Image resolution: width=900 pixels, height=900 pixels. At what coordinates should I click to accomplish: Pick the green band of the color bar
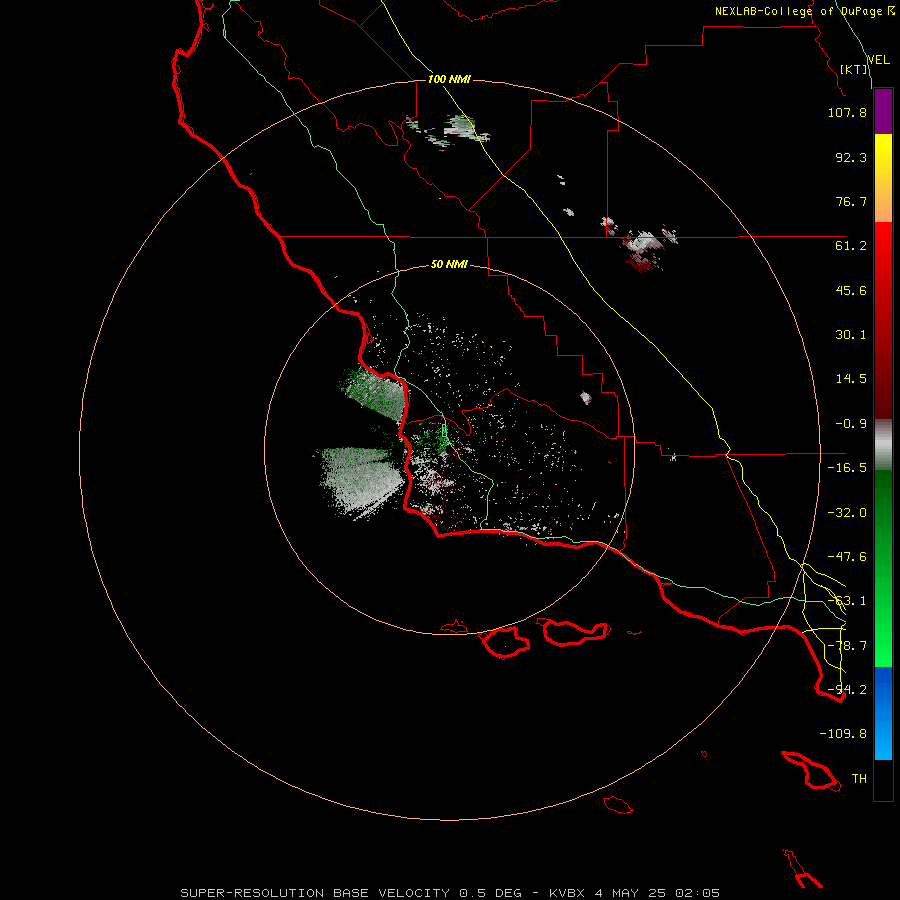tap(883, 568)
